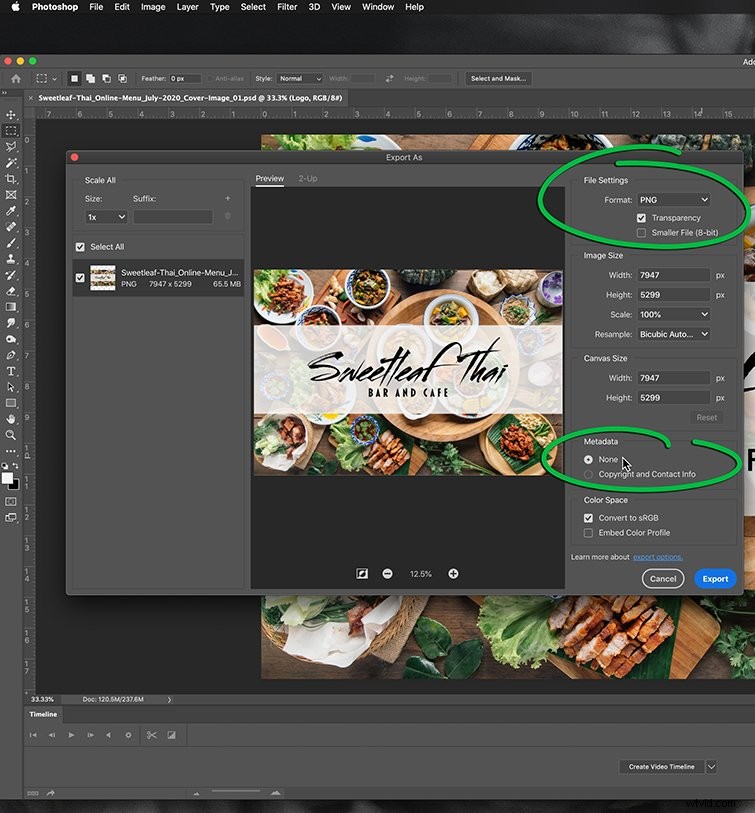This screenshot has width=755, height=813.
Task: Select the Rectangular Marquee tool in toolbar
Action: click(x=10, y=131)
